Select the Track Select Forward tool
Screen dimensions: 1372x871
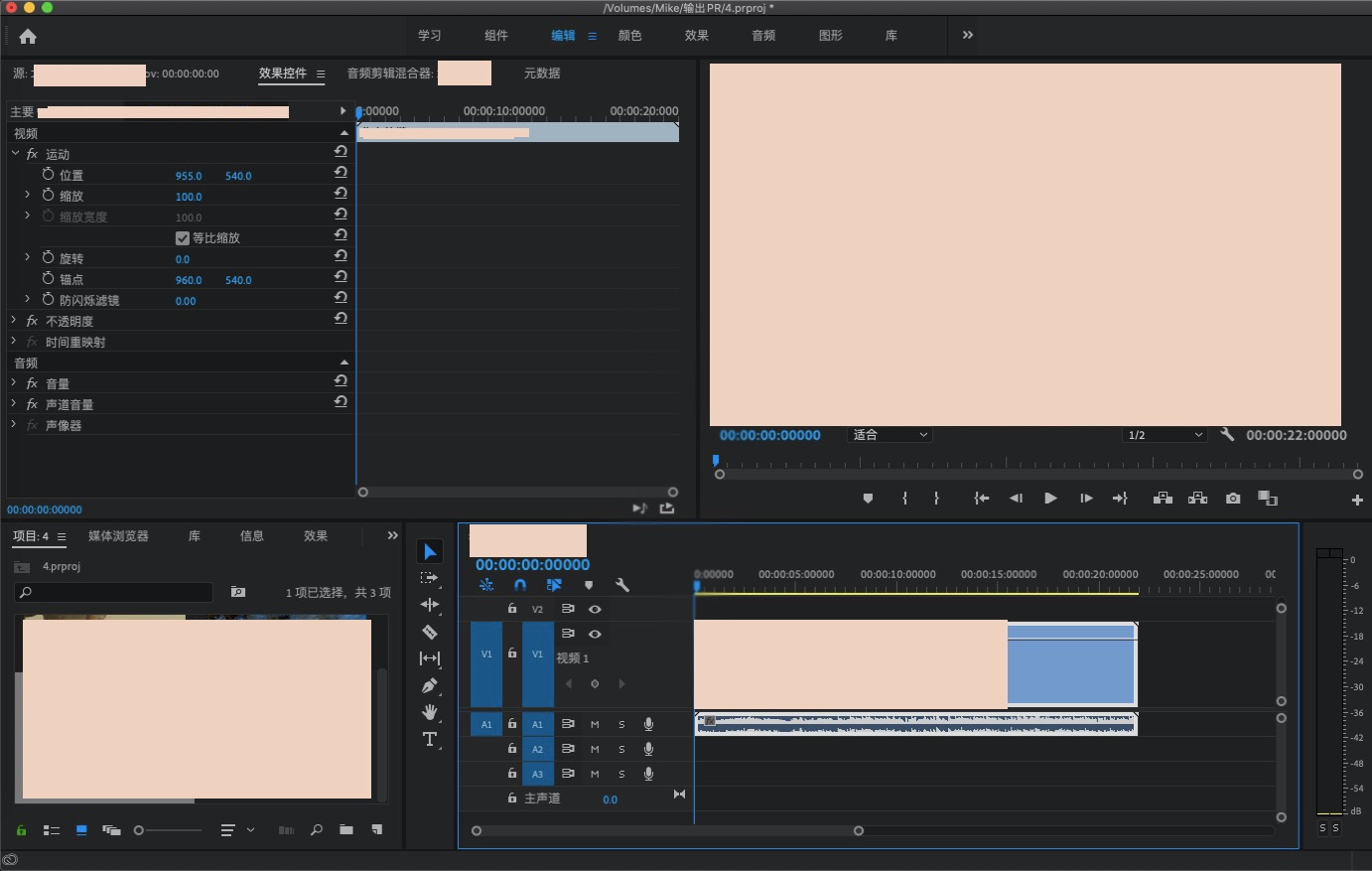click(x=430, y=578)
